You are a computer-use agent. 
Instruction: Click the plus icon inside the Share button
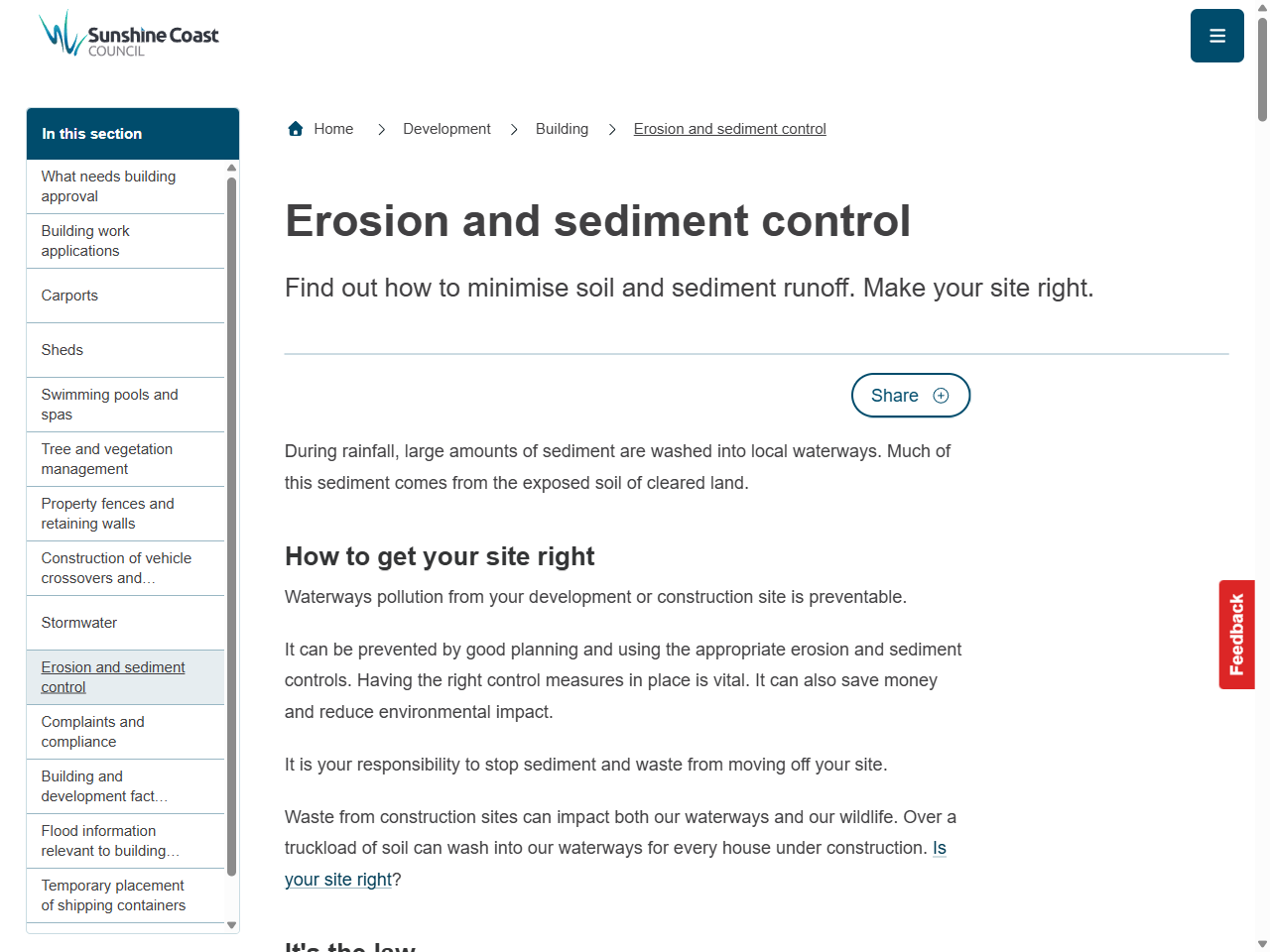click(x=940, y=395)
